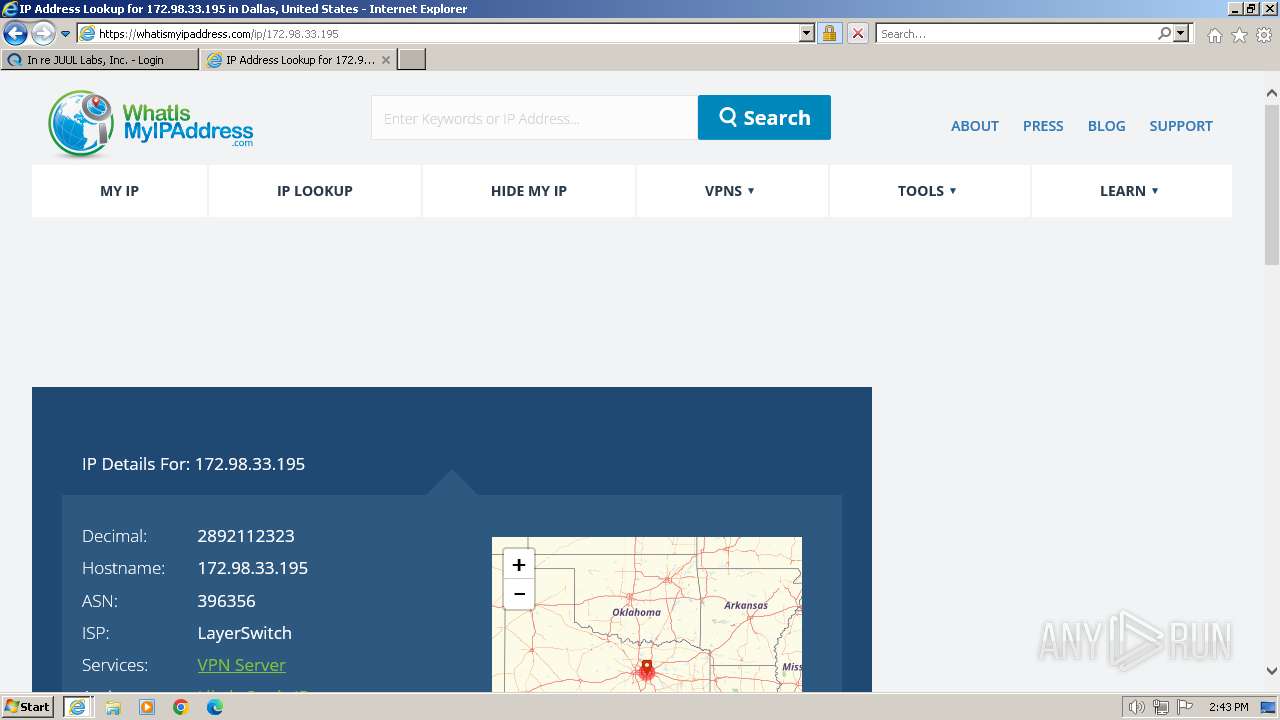Launch Microsoft Edge from taskbar

pyautogui.click(x=215, y=707)
